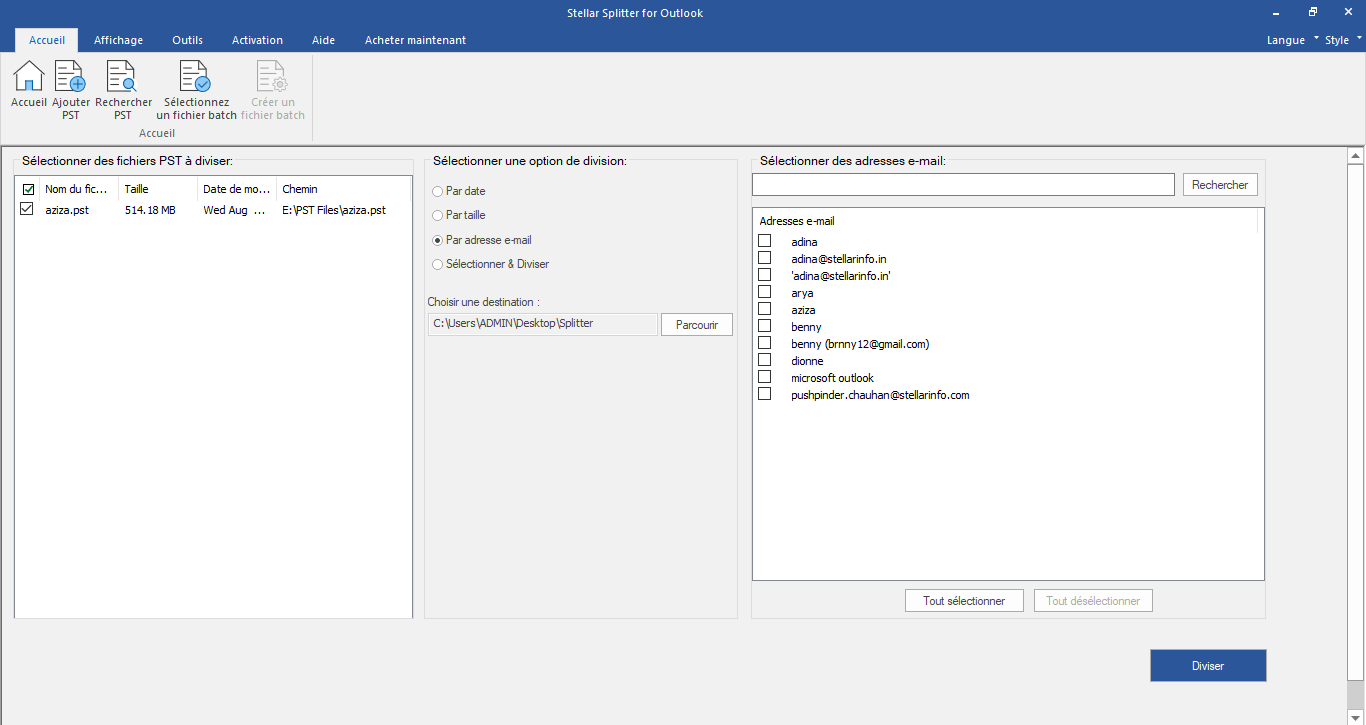Open the Affichage tab
This screenshot has width=1366, height=725.
(118, 40)
